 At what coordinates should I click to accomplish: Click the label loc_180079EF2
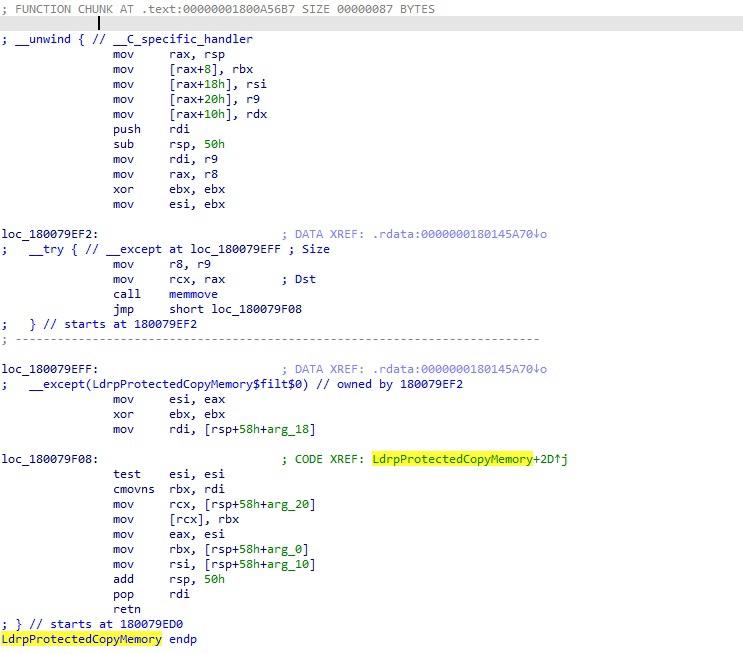(x=50, y=234)
